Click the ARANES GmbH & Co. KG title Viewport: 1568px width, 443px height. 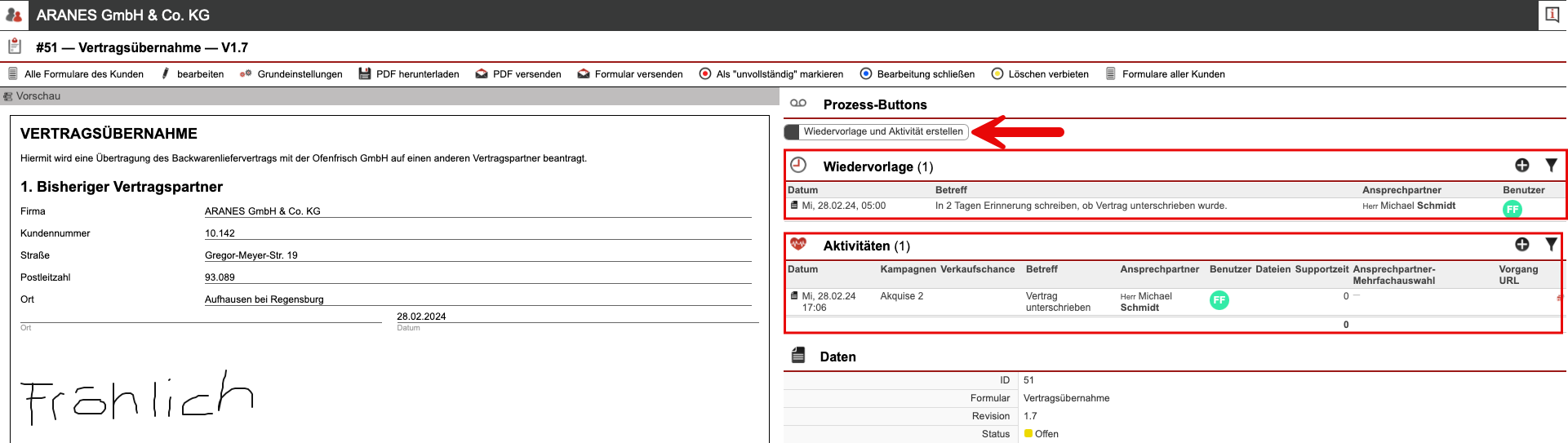[x=123, y=15]
